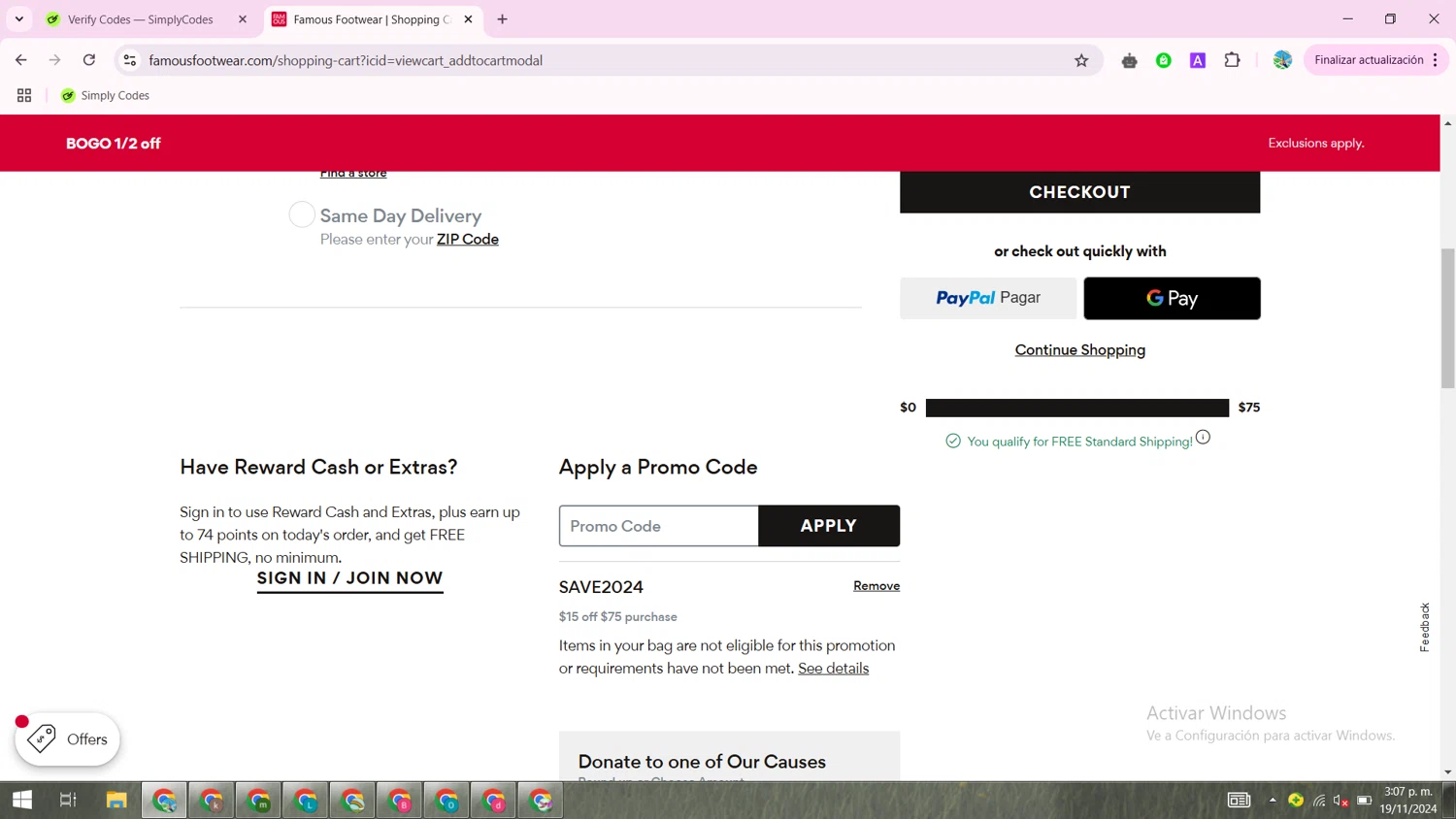Proceed with the CHECKOUT button
Screen dimensions: 1456x819
pyautogui.click(x=1079, y=192)
